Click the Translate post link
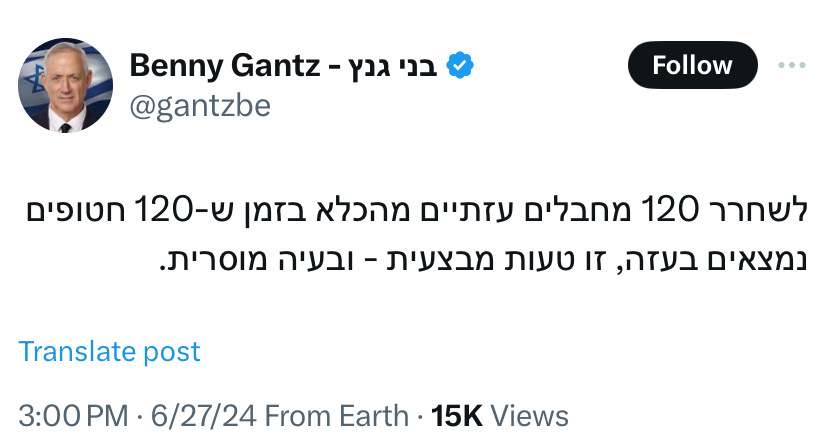The width and height of the screenshot is (828, 448). [x=109, y=351]
